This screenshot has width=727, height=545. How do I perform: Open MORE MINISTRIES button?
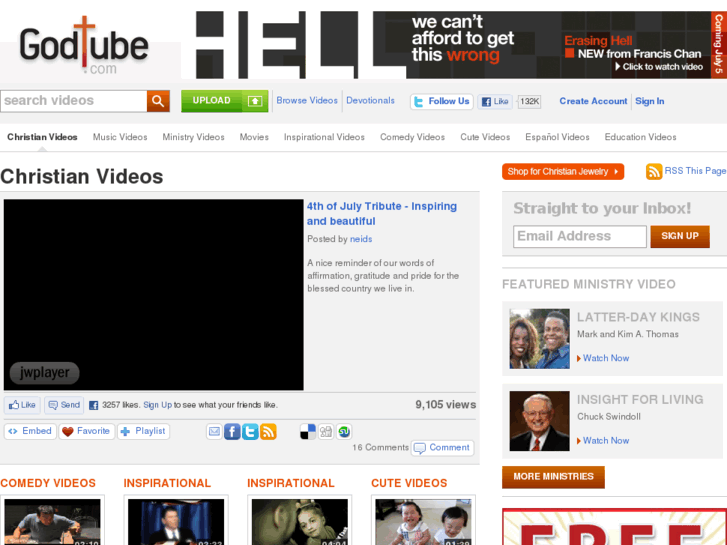click(553, 477)
